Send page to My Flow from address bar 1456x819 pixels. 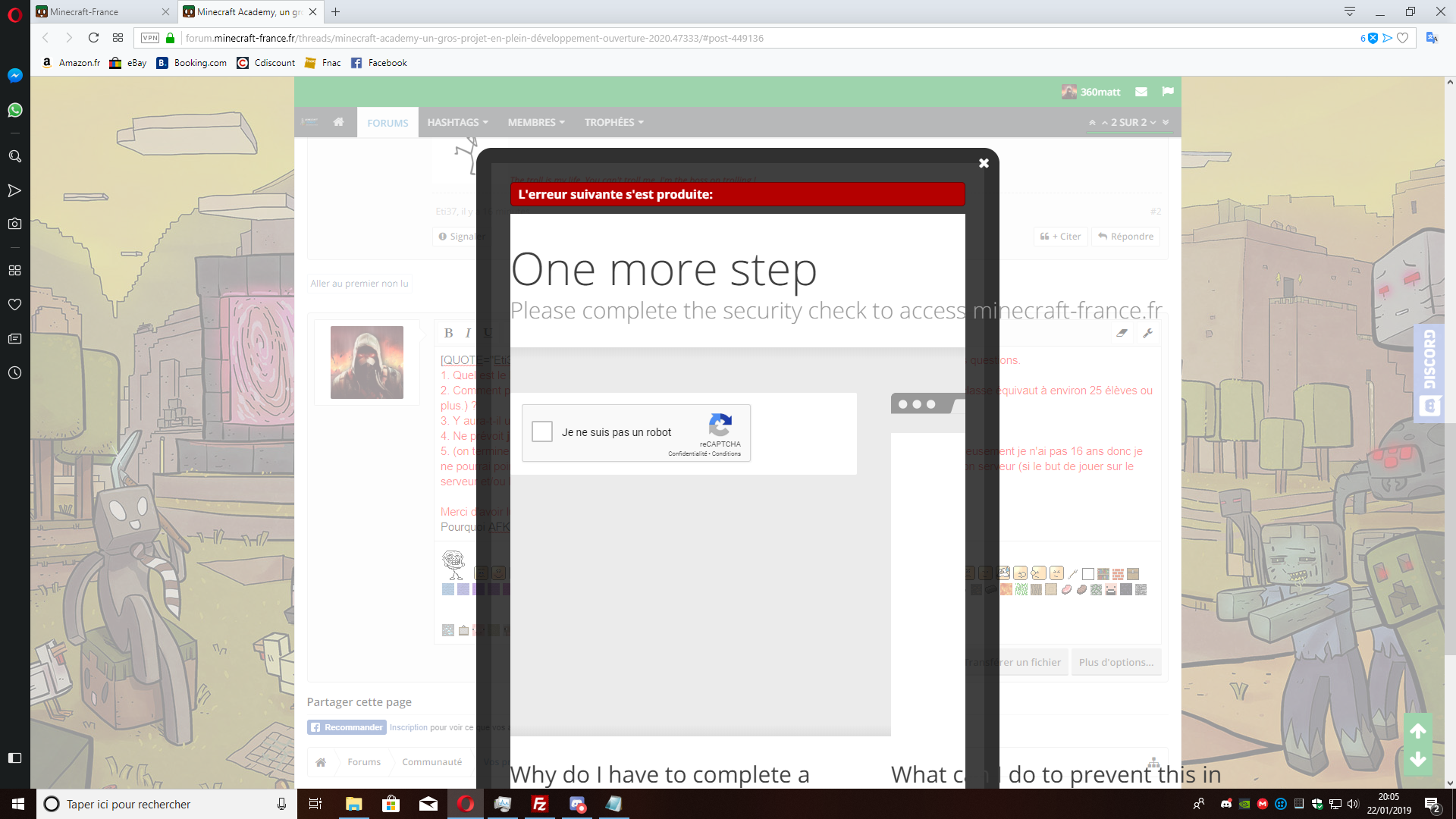point(1387,38)
